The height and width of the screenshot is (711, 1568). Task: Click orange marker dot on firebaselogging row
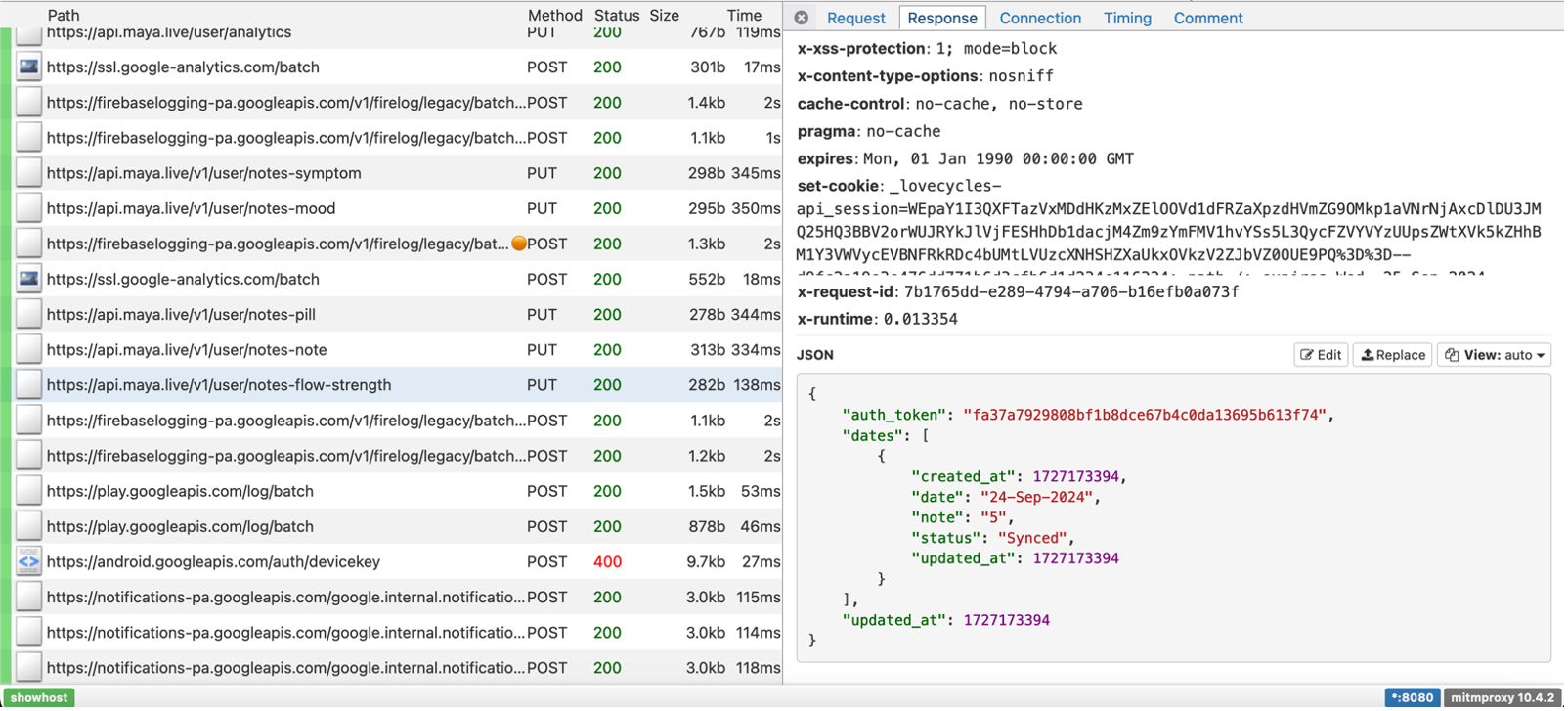tap(519, 244)
